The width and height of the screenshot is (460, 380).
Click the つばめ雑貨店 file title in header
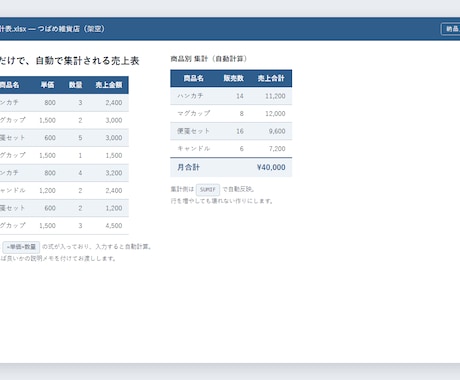[x=52, y=29]
